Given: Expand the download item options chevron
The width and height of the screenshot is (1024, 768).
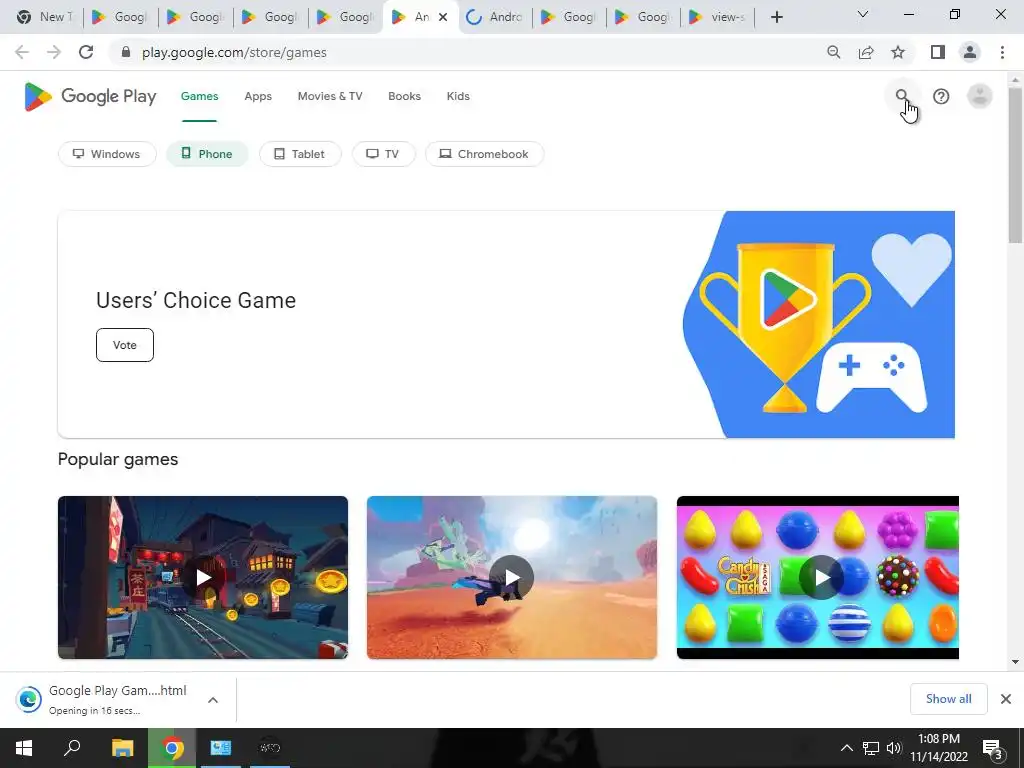Looking at the screenshot, I should point(213,699).
